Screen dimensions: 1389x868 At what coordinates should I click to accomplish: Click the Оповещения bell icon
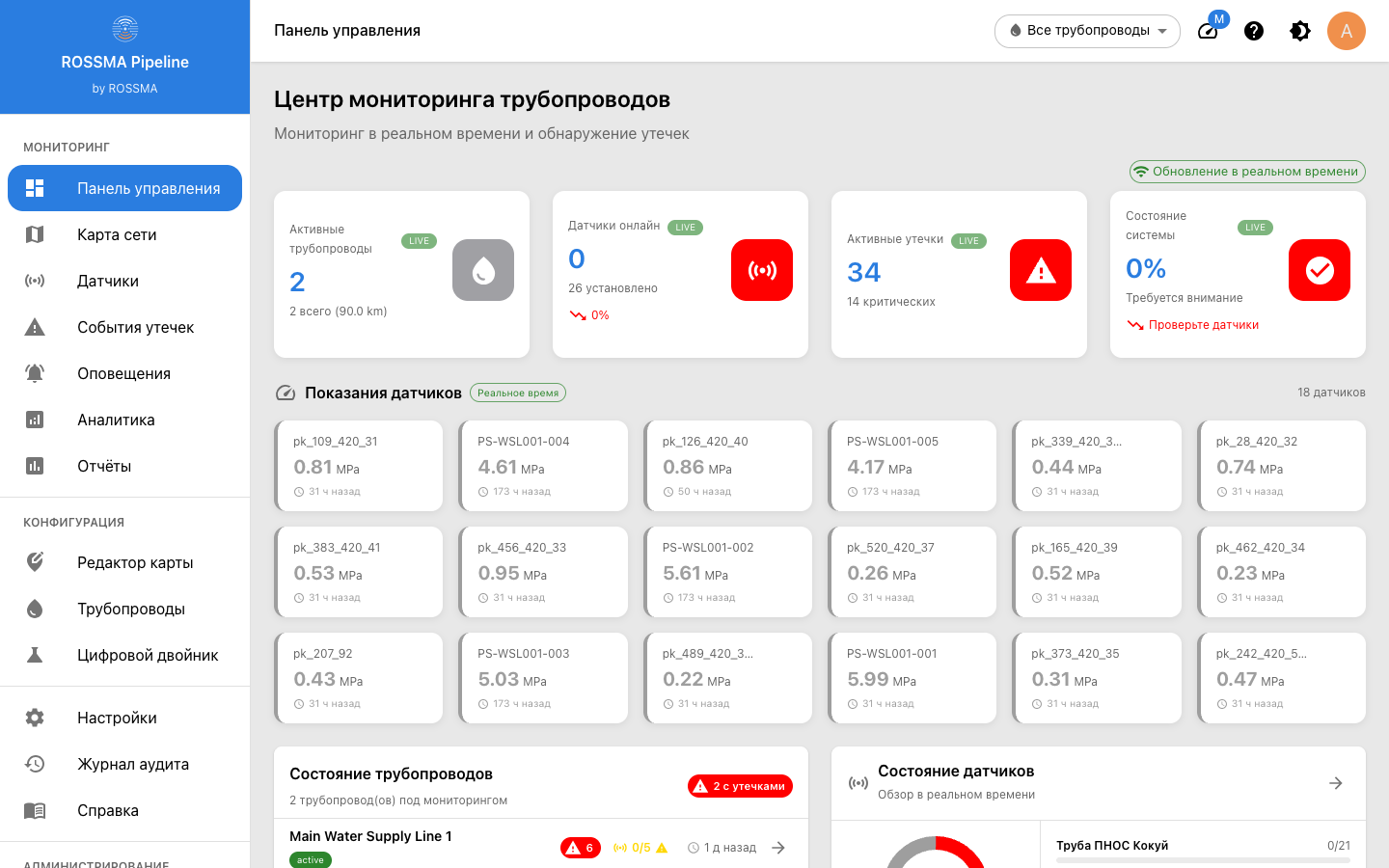[36, 373]
